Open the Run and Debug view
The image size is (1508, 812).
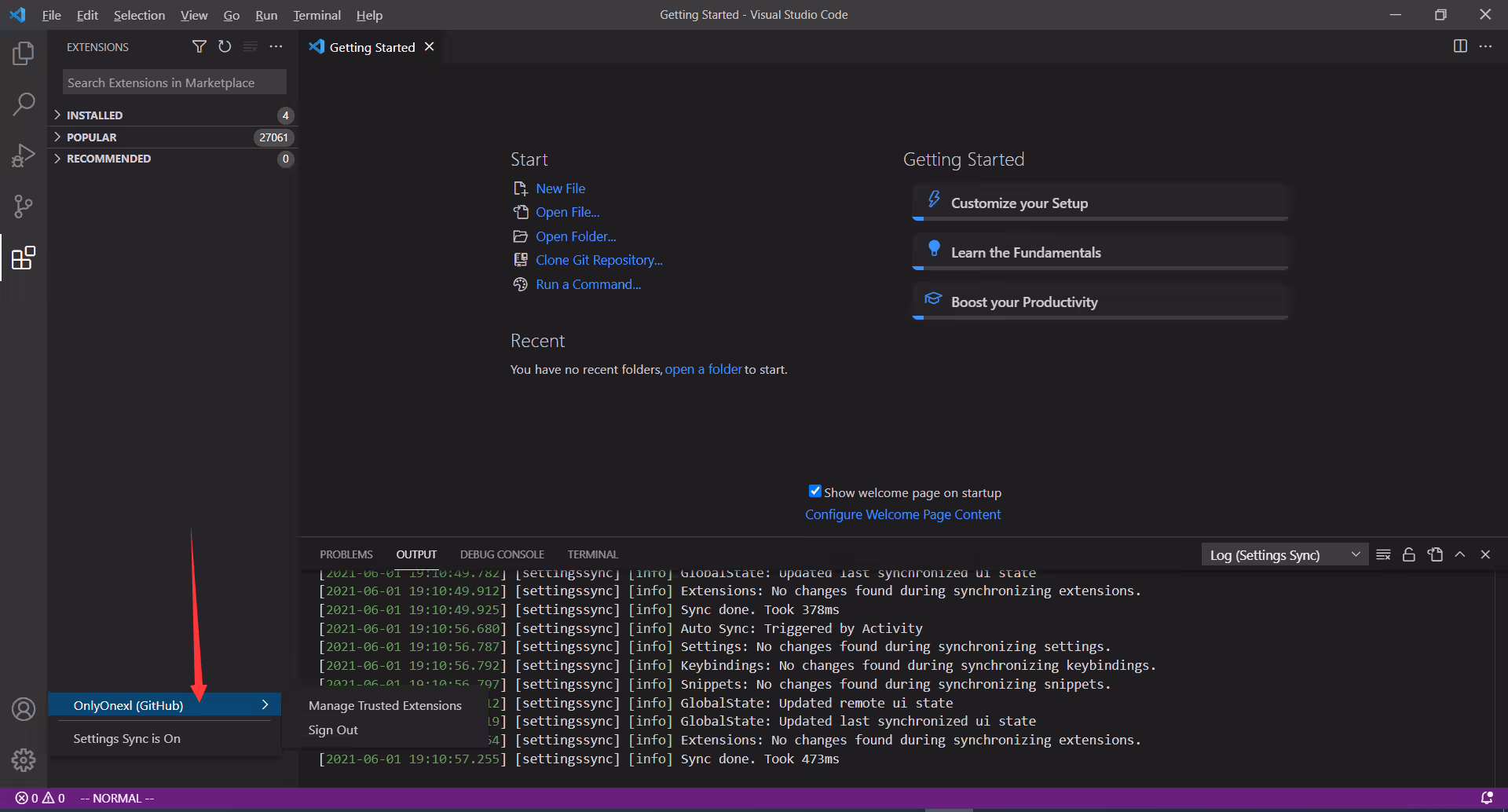pos(24,155)
